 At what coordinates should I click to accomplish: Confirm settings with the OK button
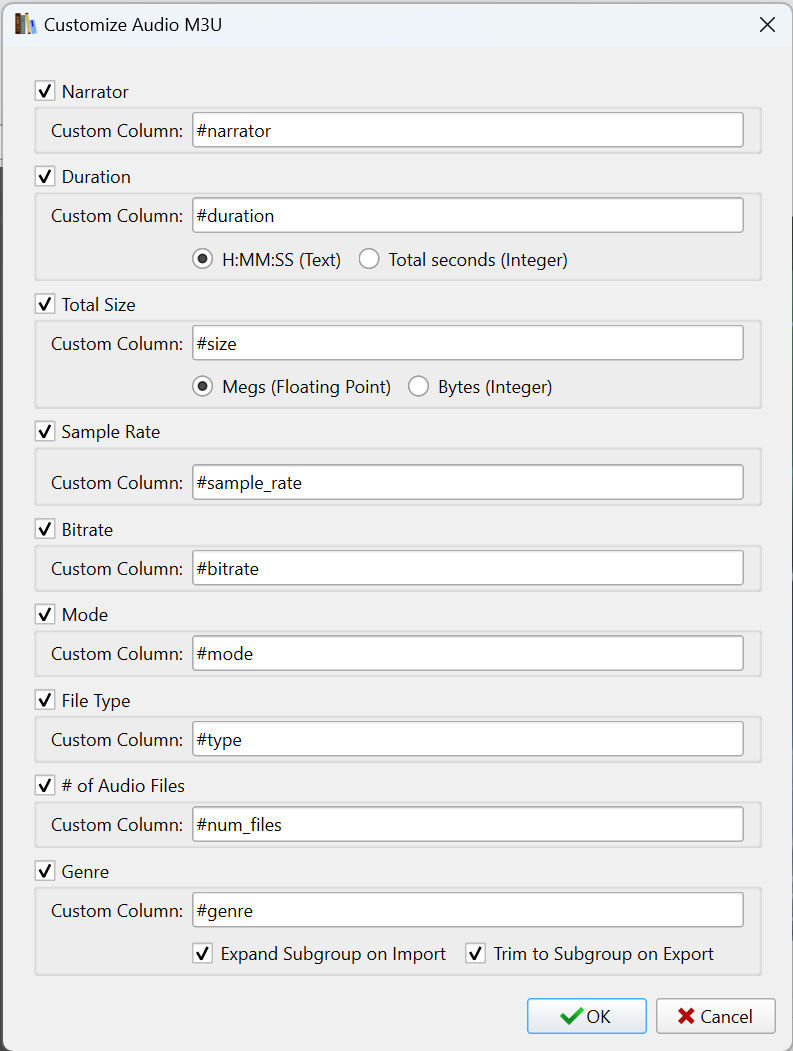coord(586,1016)
